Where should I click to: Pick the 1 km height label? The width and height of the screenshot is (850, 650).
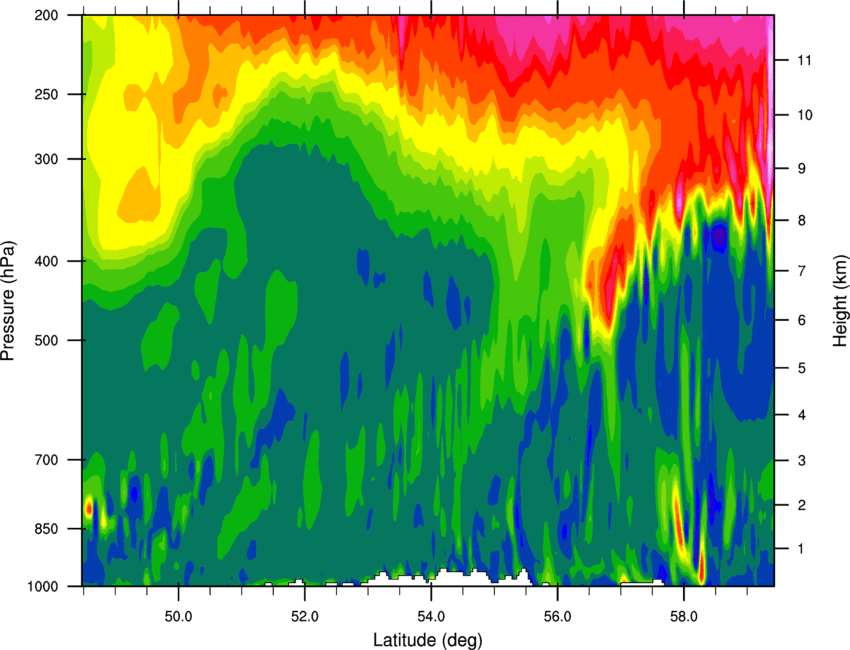coord(801,549)
